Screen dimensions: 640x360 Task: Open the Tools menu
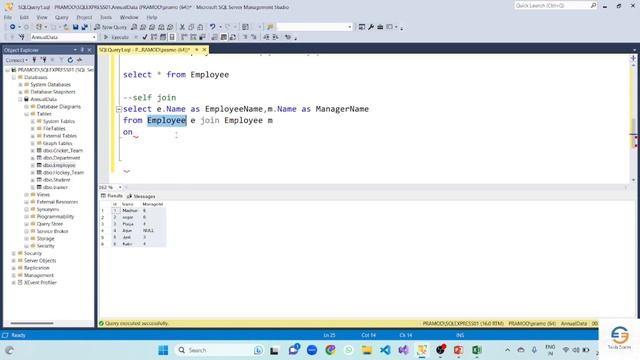click(106, 18)
